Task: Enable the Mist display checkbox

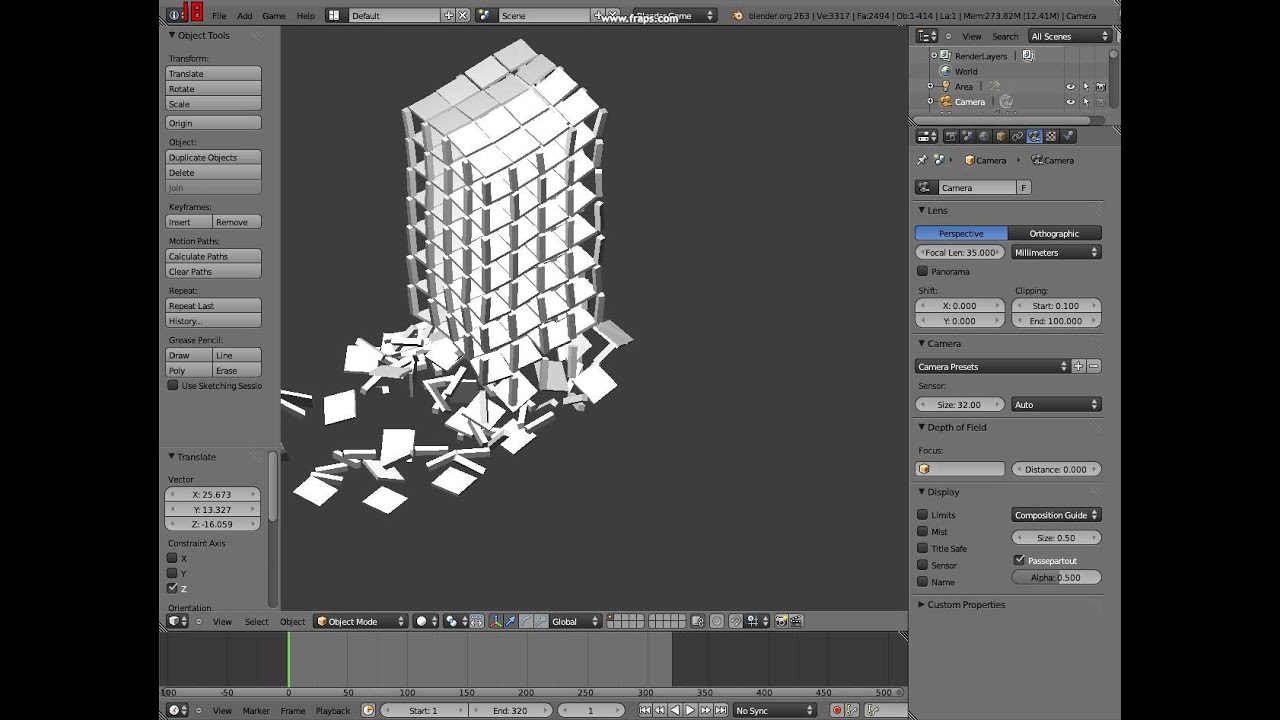Action: 922,531
